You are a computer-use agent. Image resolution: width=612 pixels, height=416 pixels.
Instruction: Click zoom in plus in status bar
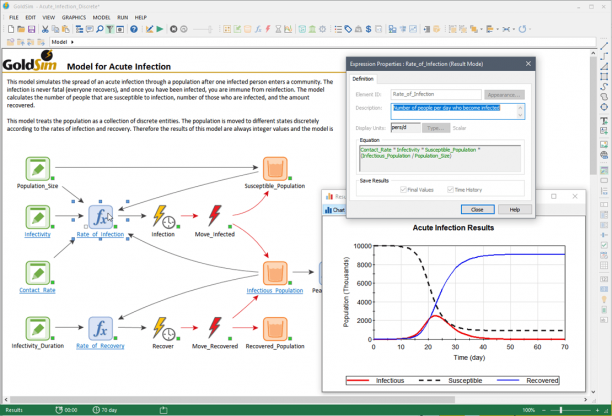(x=597, y=410)
